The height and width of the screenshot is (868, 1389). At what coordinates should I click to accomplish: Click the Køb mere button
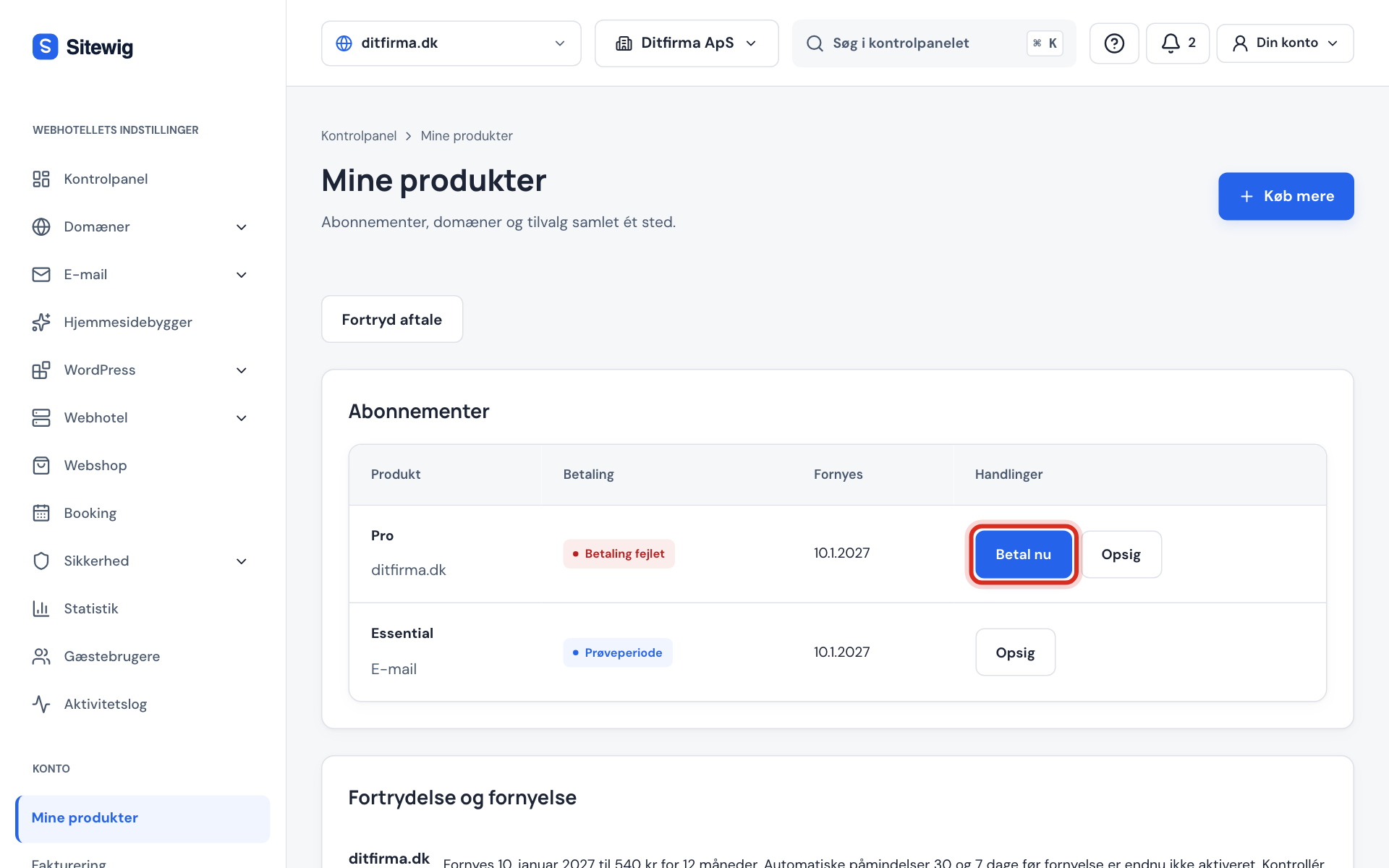click(x=1286, y=196)
